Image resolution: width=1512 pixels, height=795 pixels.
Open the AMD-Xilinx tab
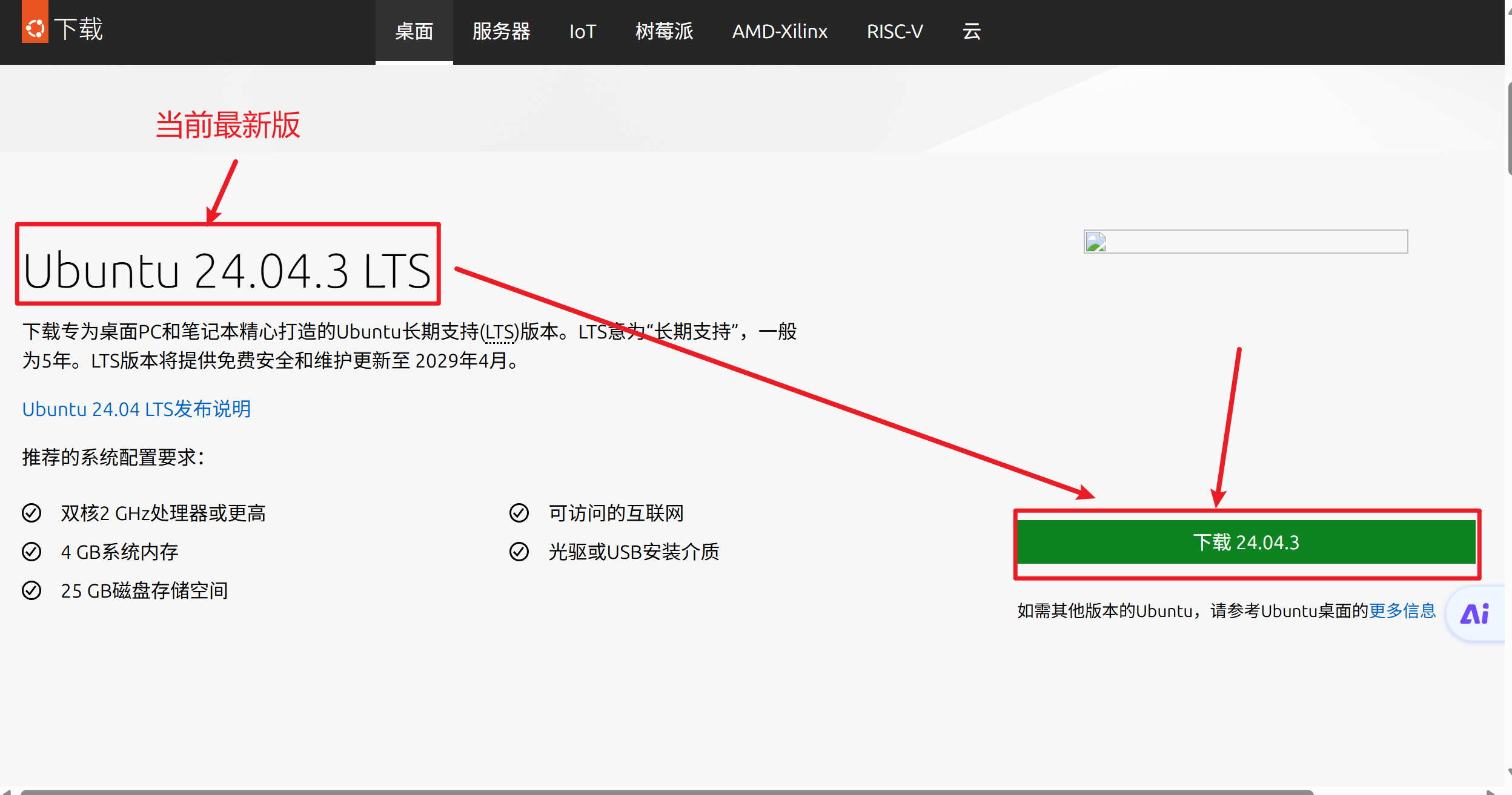pyautogui.click(x=780, y=31)
